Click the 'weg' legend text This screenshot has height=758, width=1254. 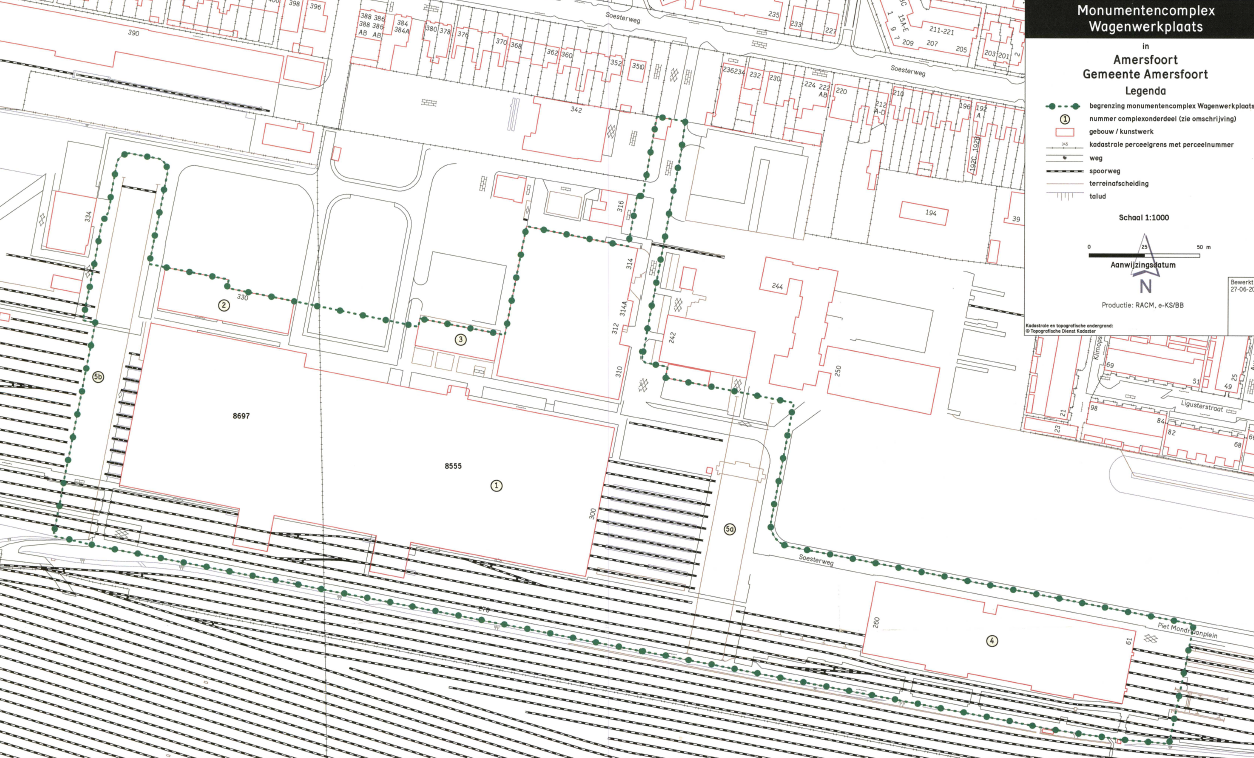point(1096,158)
